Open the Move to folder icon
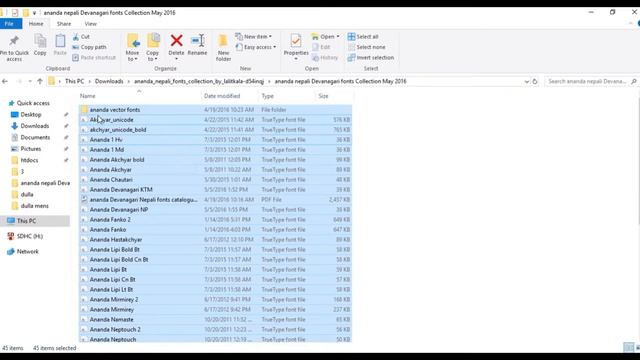Screen dimensions: 640x360 [132, 41]
